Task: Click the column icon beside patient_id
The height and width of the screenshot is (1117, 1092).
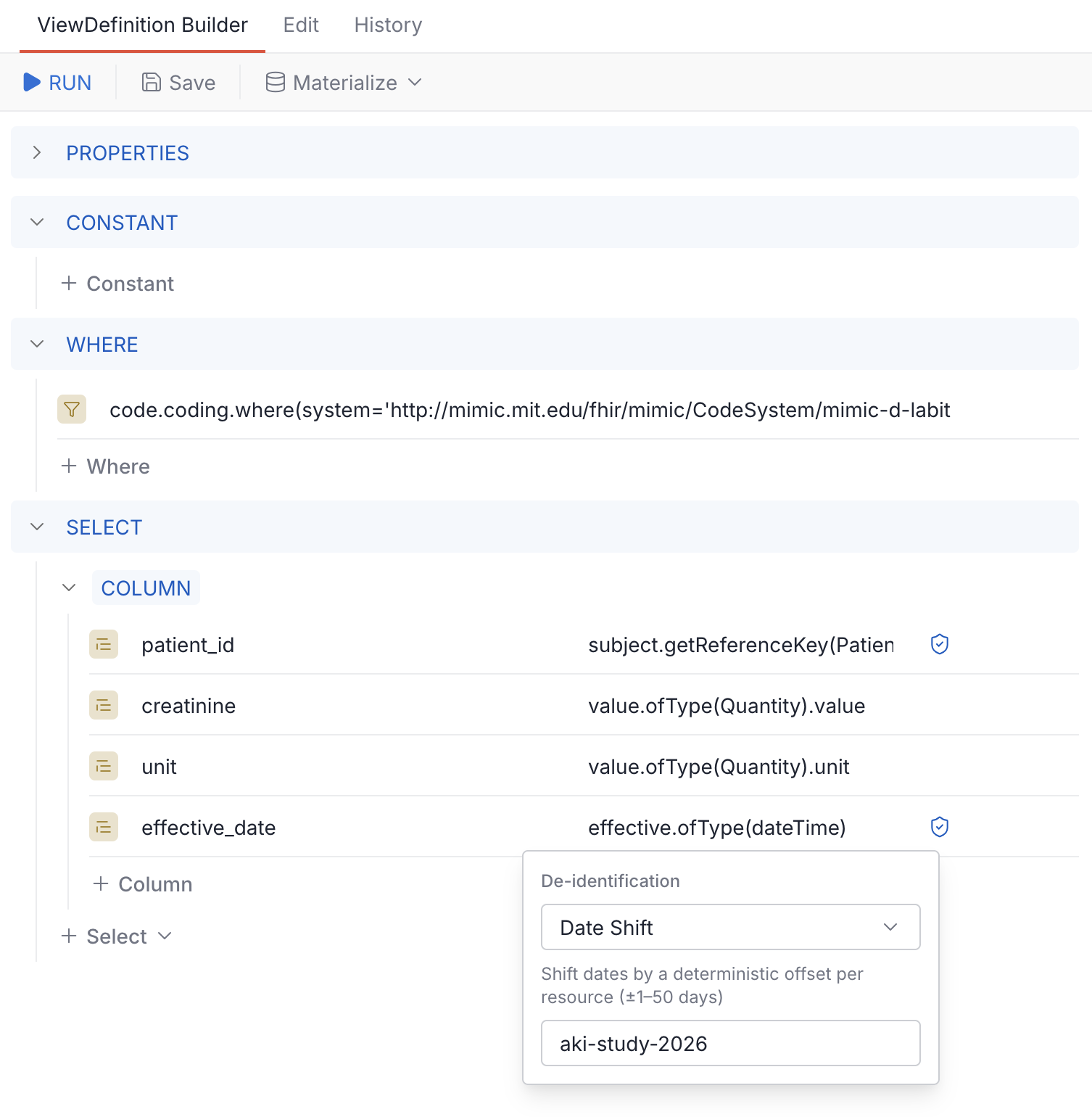Action: 104,644
